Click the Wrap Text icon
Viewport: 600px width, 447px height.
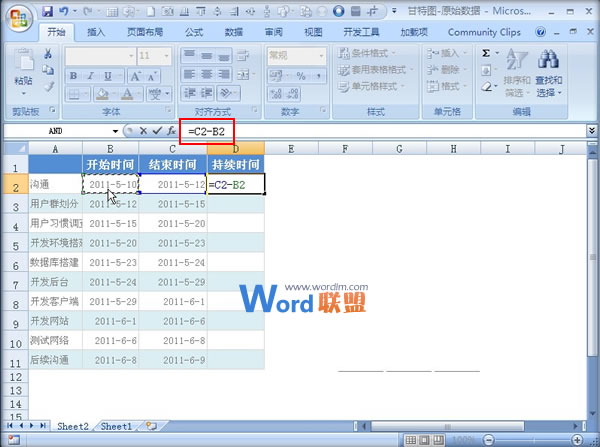(x=243, y=56)
